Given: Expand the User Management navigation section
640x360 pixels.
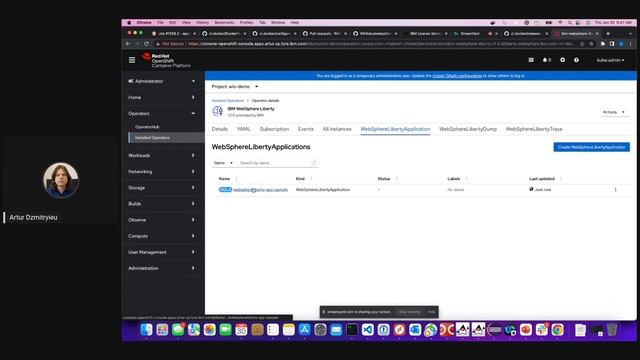Looking at the screenshot, I should [162, 252].
